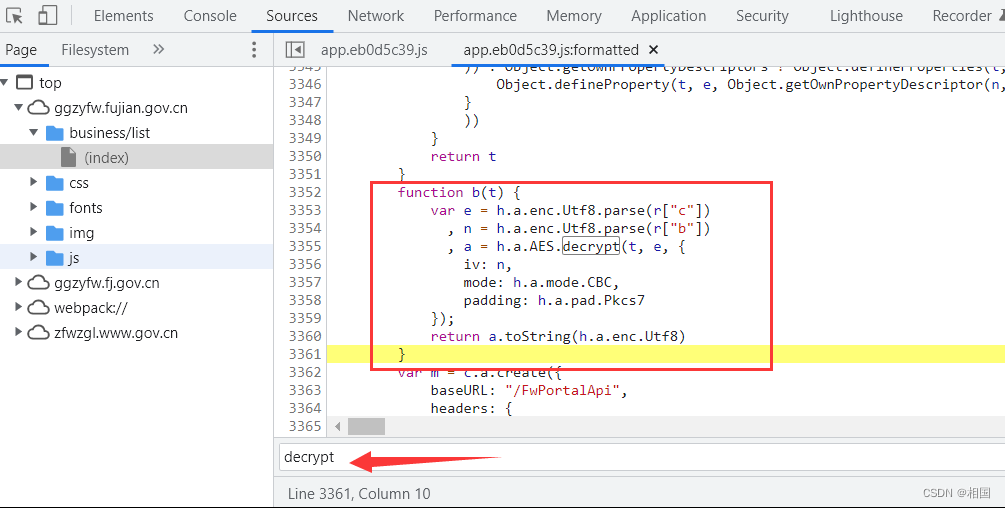The image size is (1005, 508).
Task: Select the img folder
Action: pyautogui.click(x=81, y=233)
